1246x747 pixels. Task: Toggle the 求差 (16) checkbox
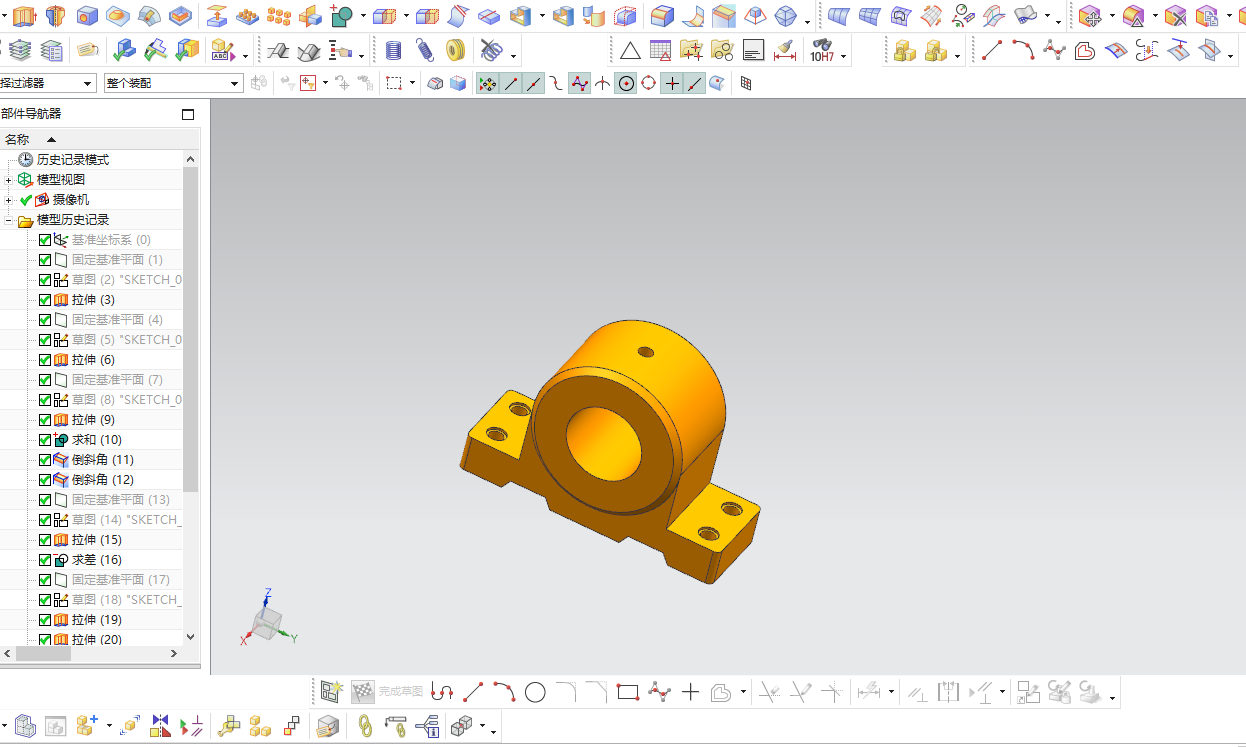(45, 560)
